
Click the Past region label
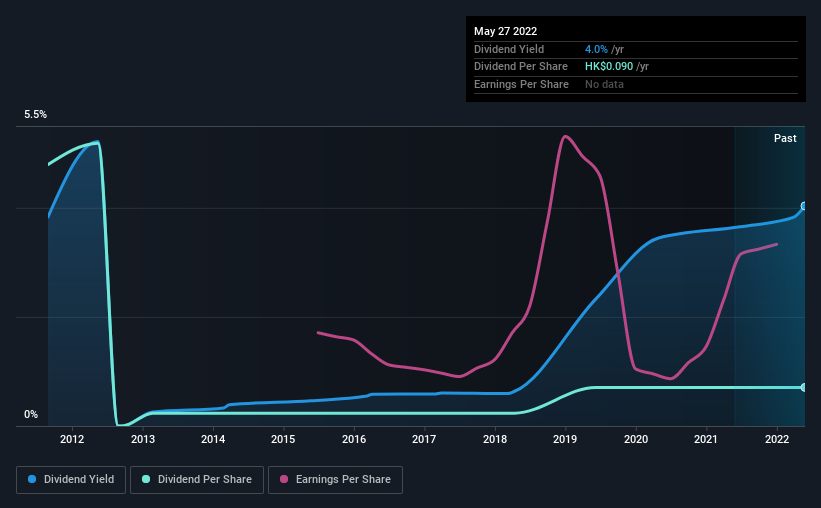coord(785,138)
